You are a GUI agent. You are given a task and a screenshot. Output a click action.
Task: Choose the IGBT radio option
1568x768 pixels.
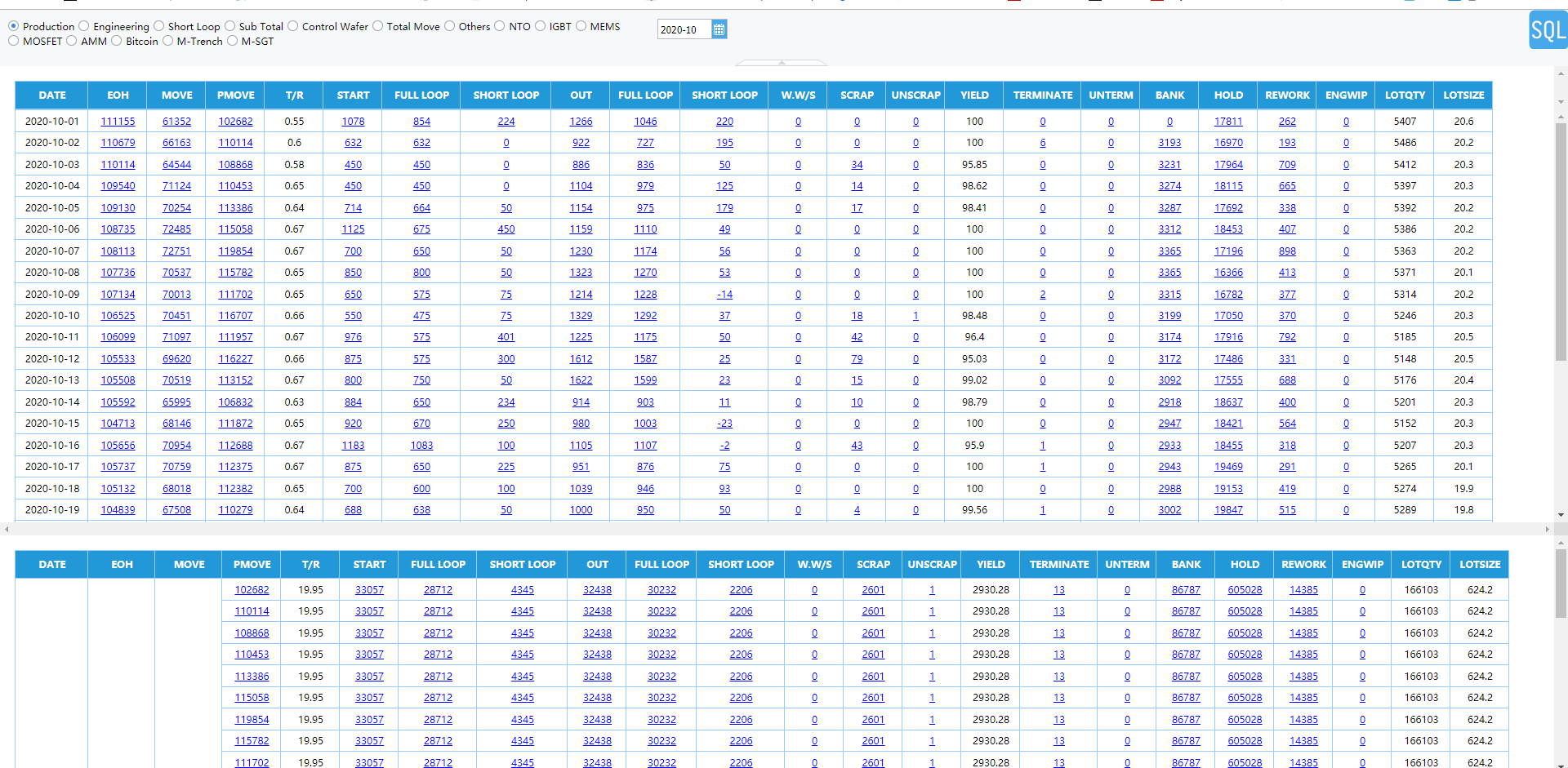click(541, 26)
